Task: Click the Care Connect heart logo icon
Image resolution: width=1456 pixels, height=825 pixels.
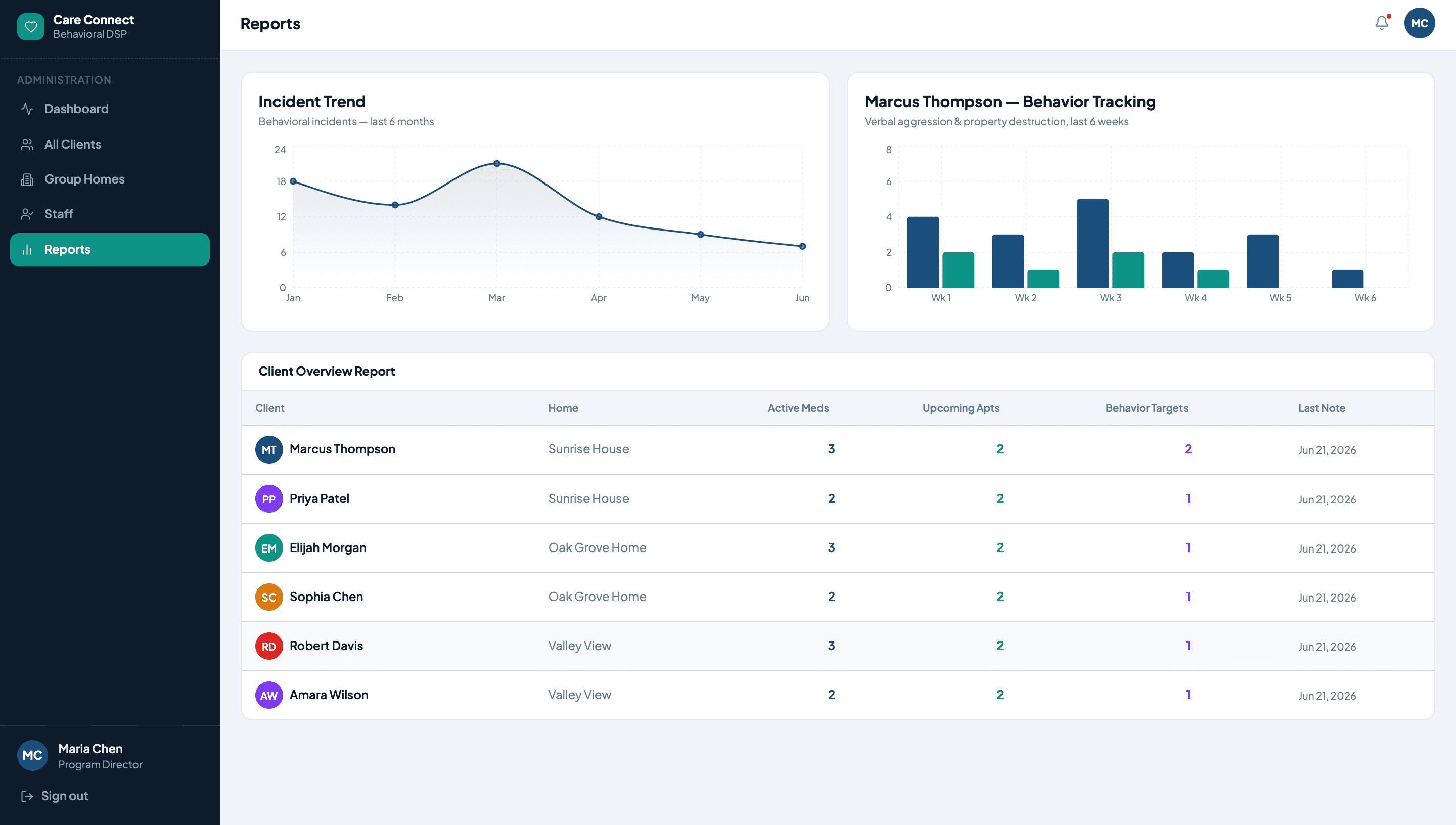Action: click(31, 27)
